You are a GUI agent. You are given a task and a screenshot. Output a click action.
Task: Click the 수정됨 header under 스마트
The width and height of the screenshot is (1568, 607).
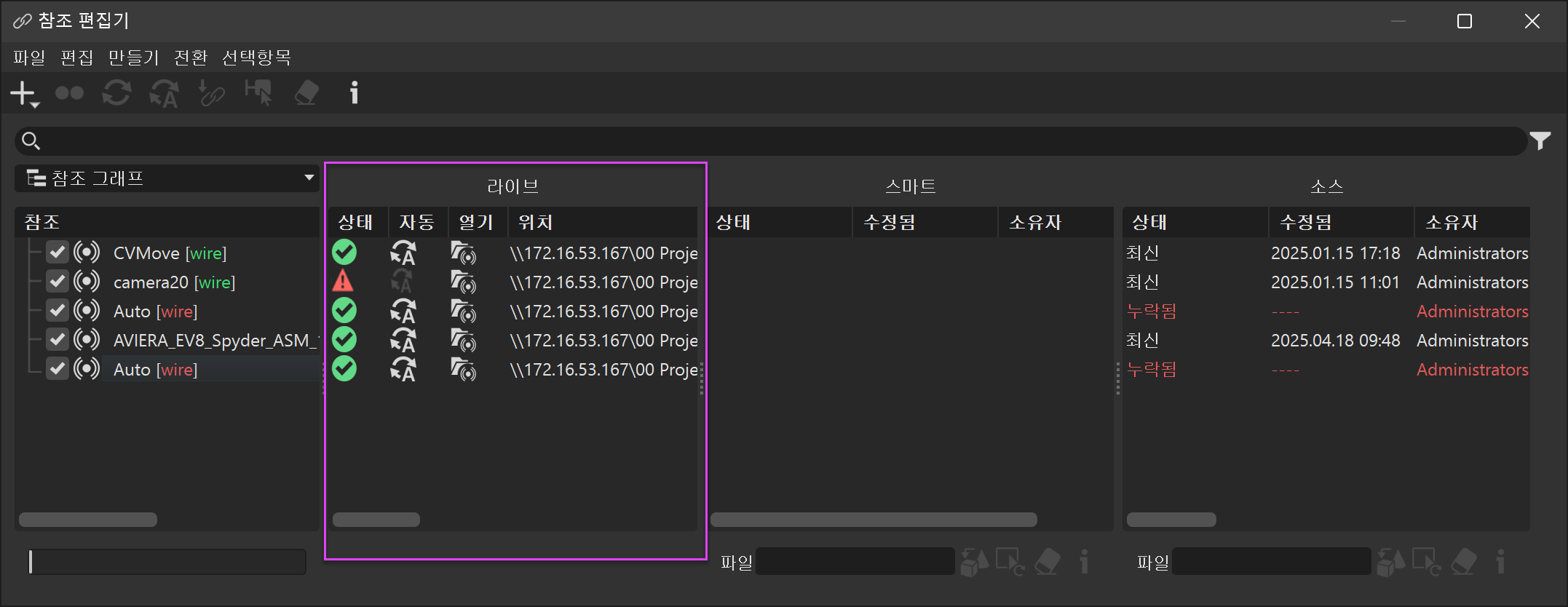925,222
